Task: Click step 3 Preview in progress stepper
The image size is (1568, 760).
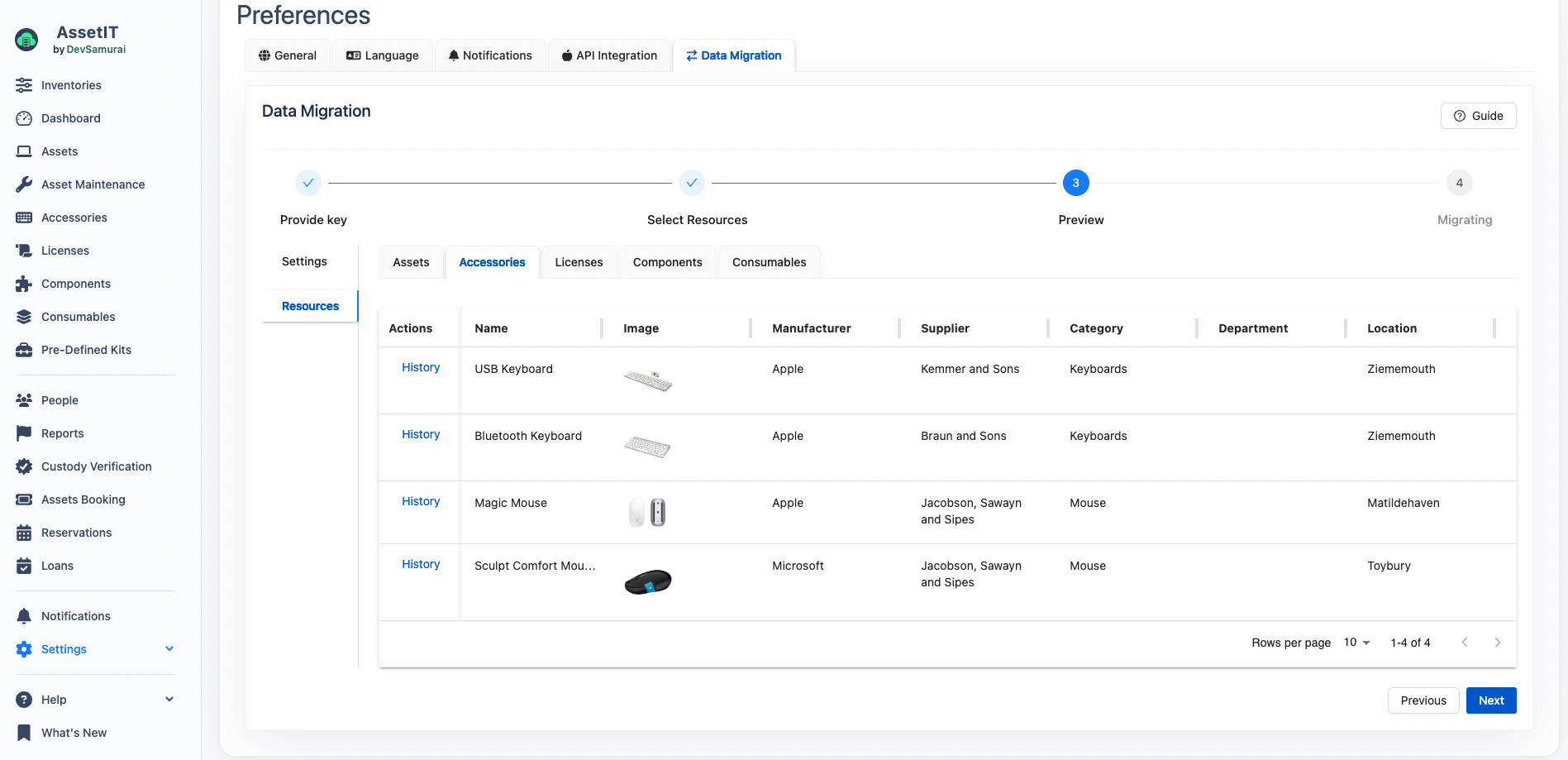Action: [x=1075, y=183]
